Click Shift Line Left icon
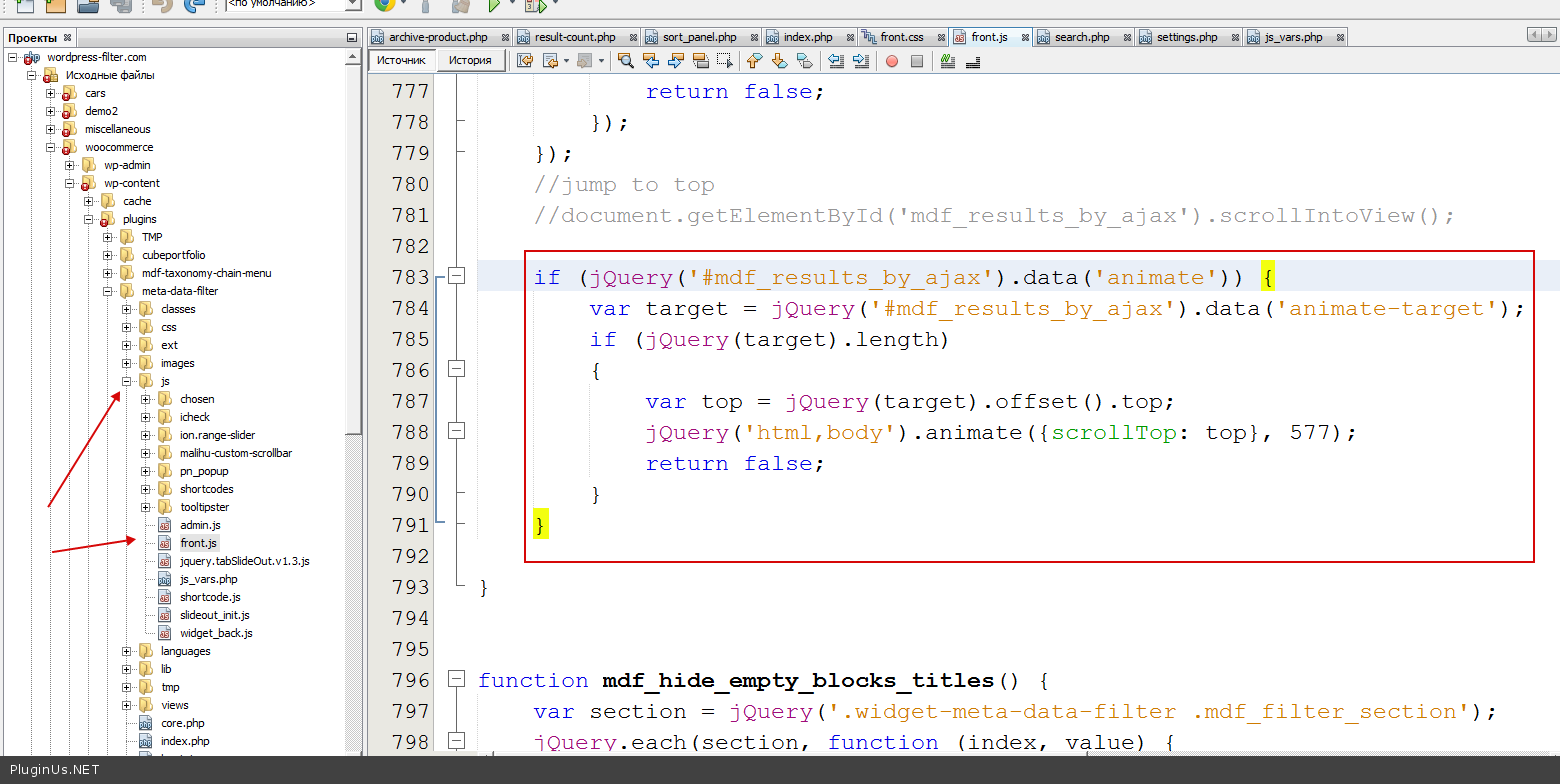Screen dimensions: 1560x784 point(836,61)
